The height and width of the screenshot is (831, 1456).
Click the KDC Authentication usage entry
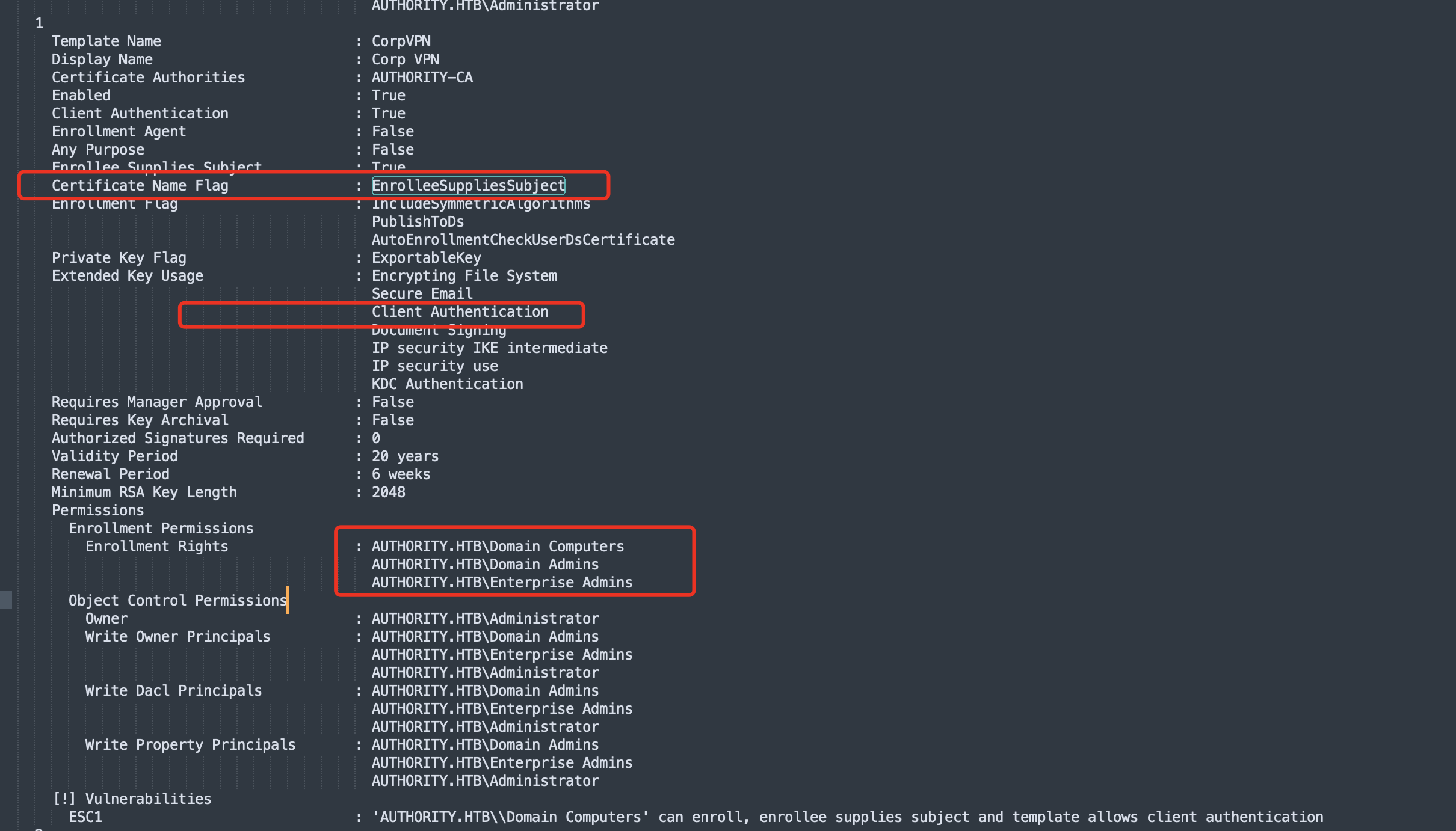(447, 384)
